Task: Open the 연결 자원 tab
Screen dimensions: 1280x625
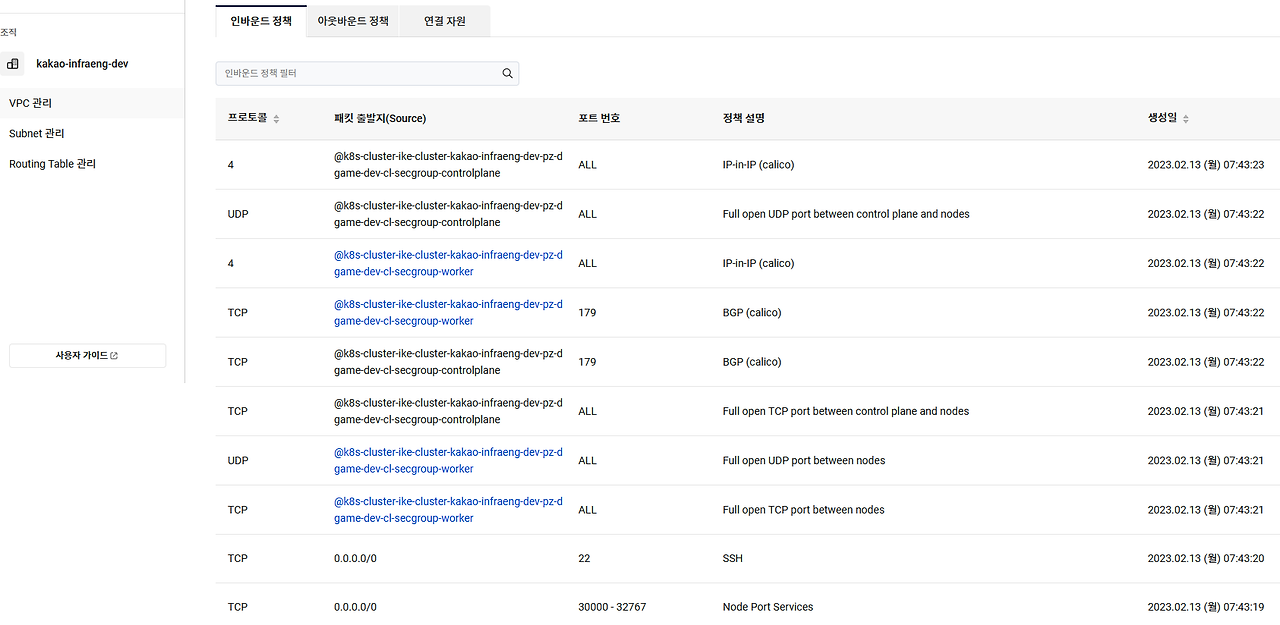Action: click(444, 21)
